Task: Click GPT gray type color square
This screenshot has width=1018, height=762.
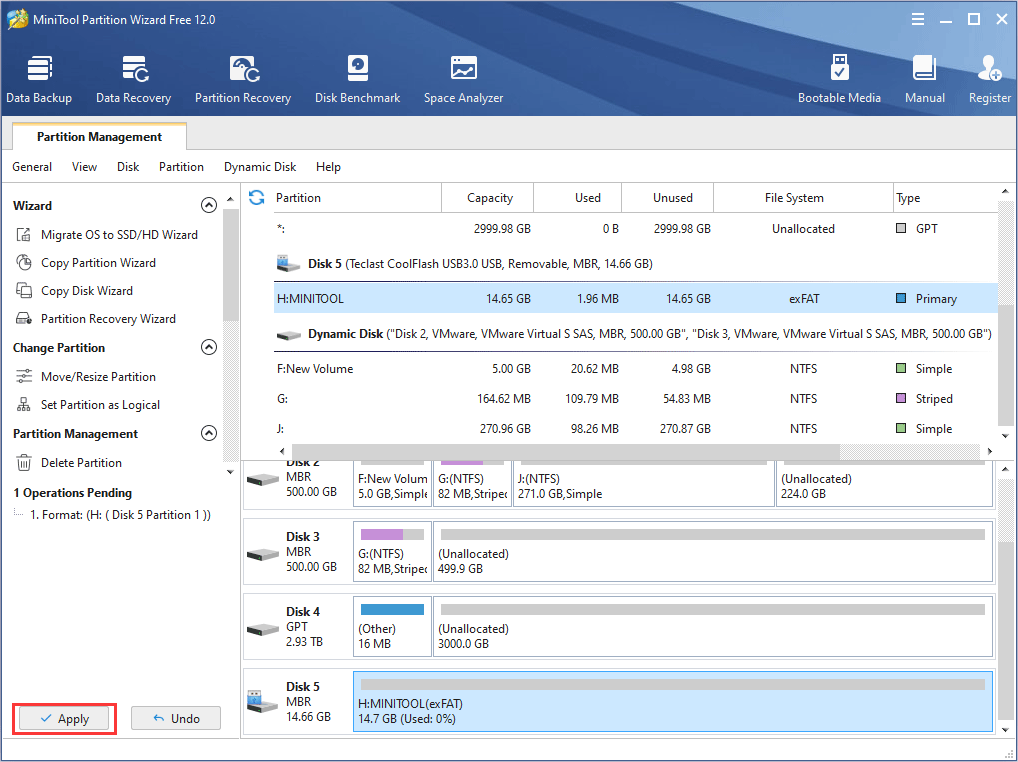Action: (x=901, y=228)
